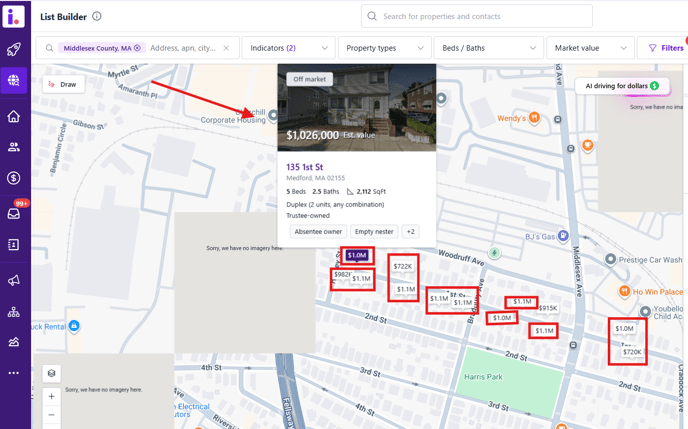
Task: Open the Market value dropdown
Action: 590,48
